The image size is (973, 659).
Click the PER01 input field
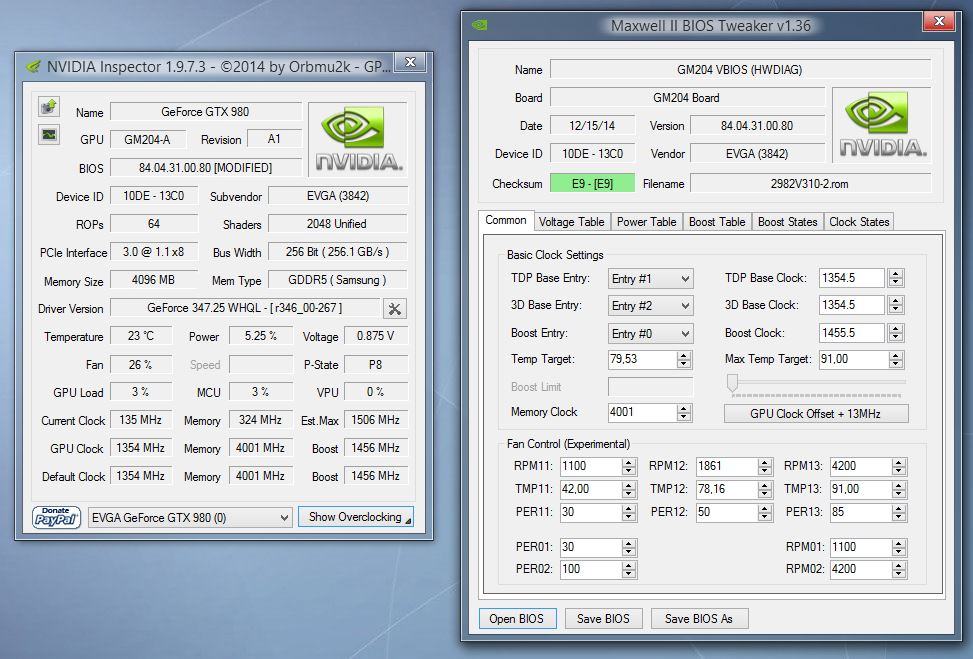pyautogui.click(x=591, y=547)
